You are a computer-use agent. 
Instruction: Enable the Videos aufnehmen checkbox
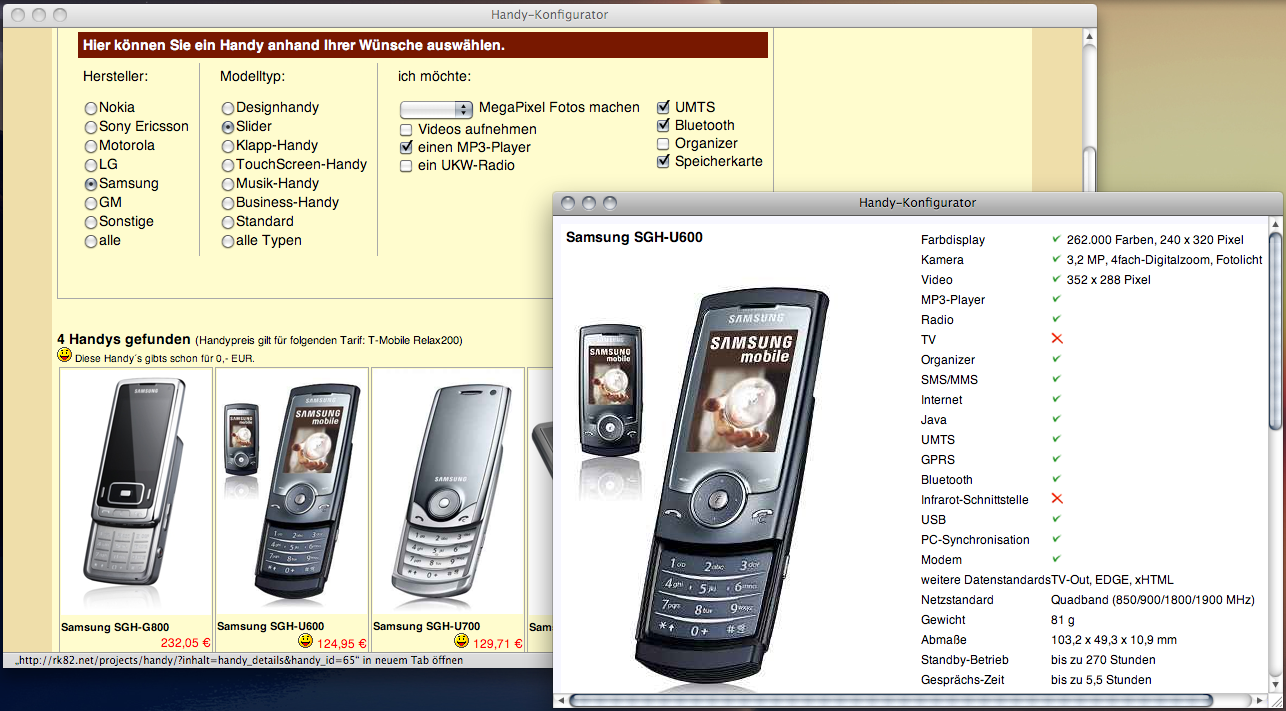[406, 130]
